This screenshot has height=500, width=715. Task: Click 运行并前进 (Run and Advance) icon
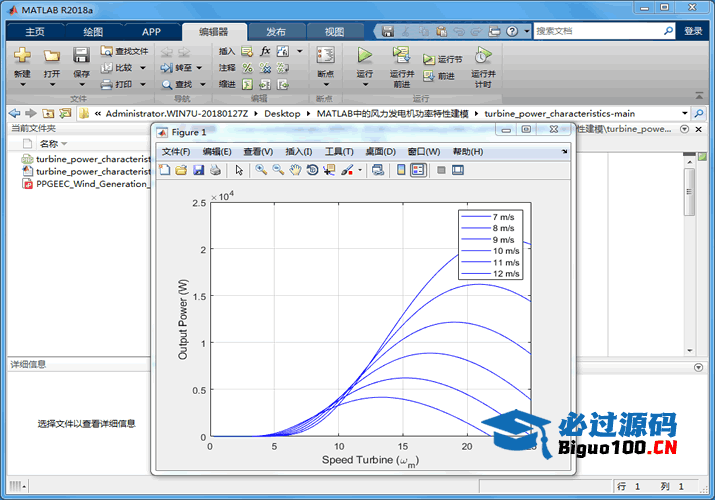tap(401, 55)
